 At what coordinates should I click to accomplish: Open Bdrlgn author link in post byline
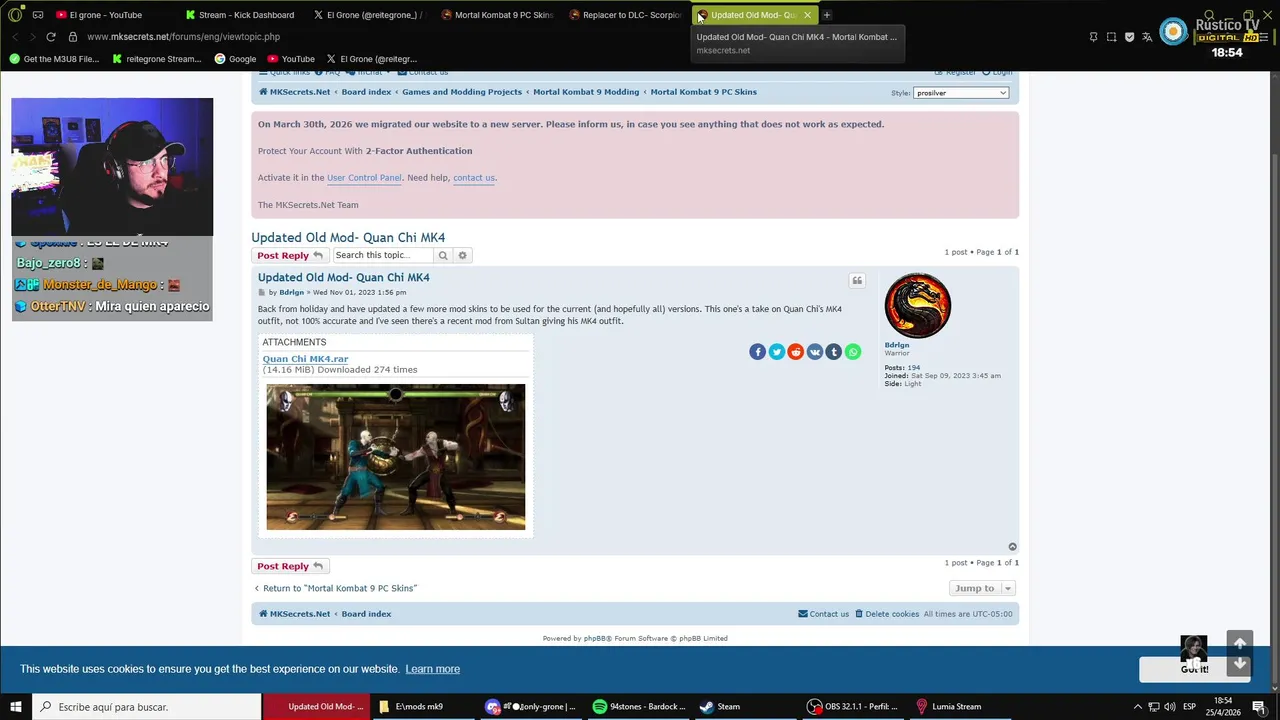pyautogui.click(x=291, y=293)
